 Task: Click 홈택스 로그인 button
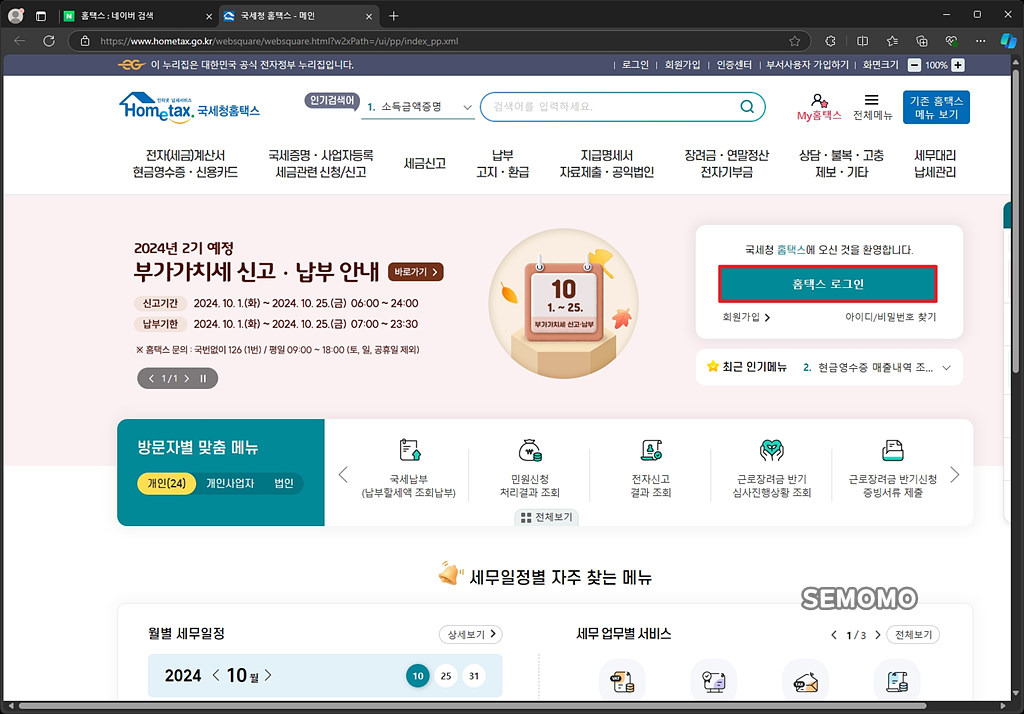pyautogui.click(x=828, y=284)
